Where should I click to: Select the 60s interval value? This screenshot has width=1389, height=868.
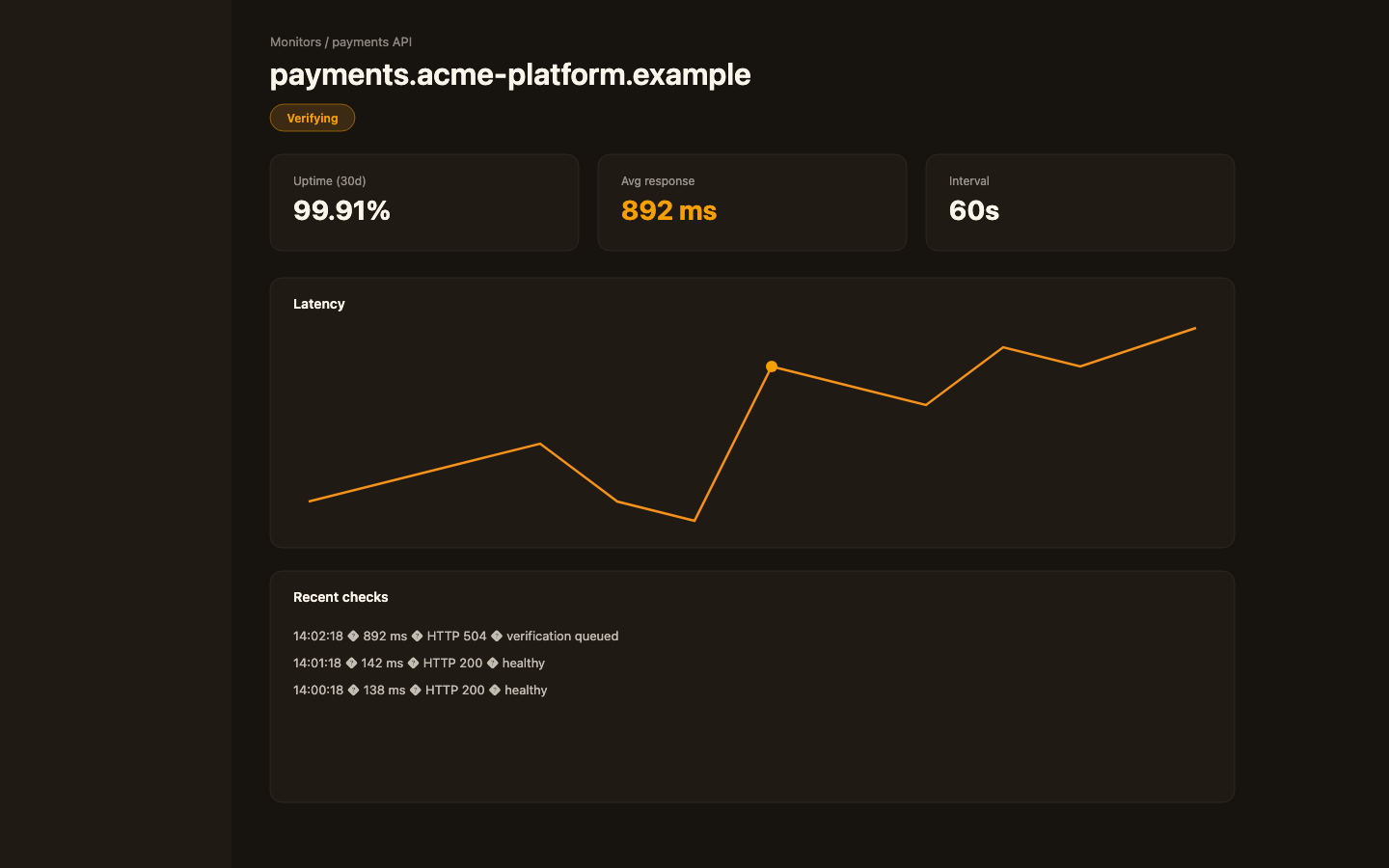coord(974,210)
